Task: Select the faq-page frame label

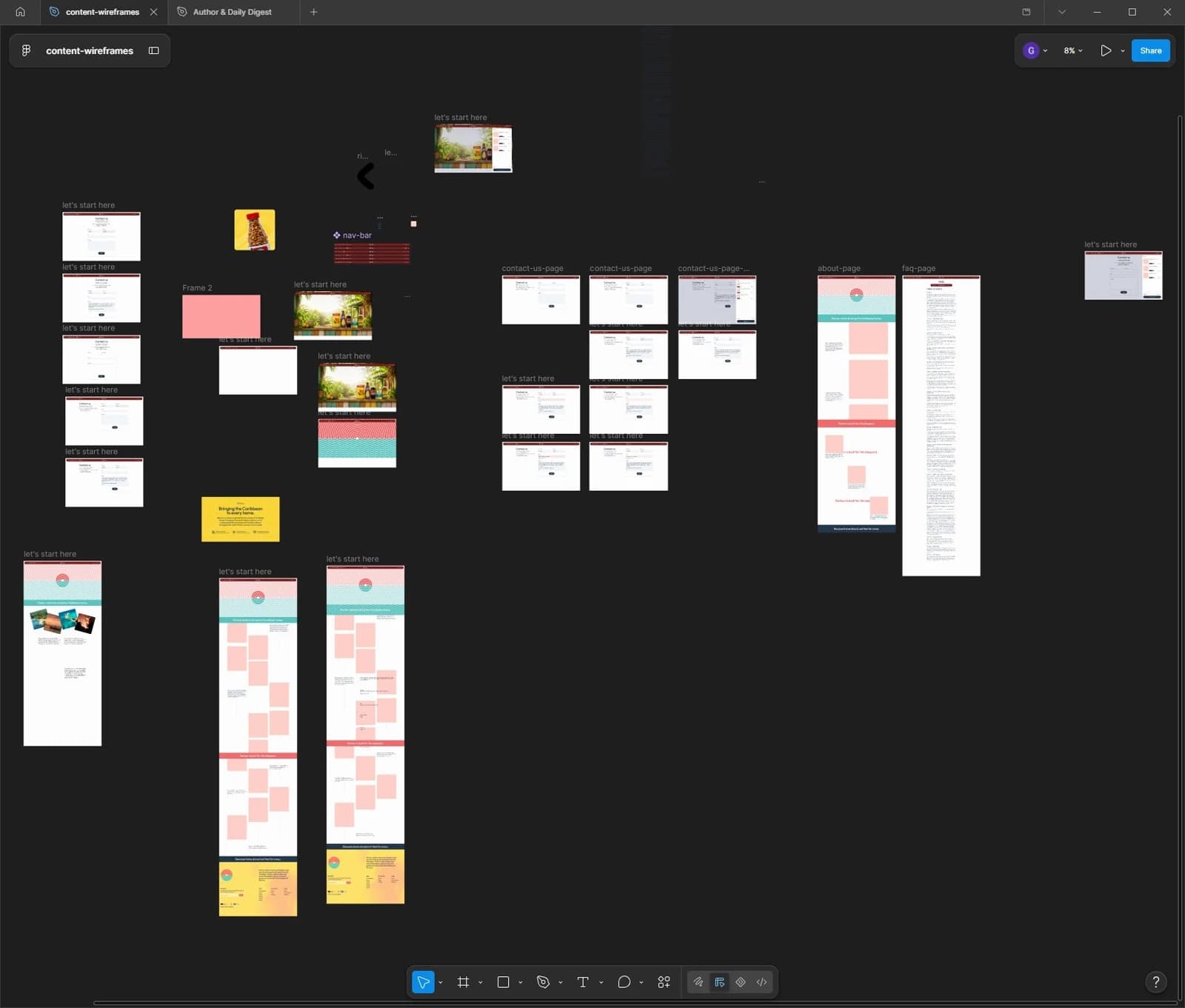Action: pyautogui.click(x=918, y=268)
